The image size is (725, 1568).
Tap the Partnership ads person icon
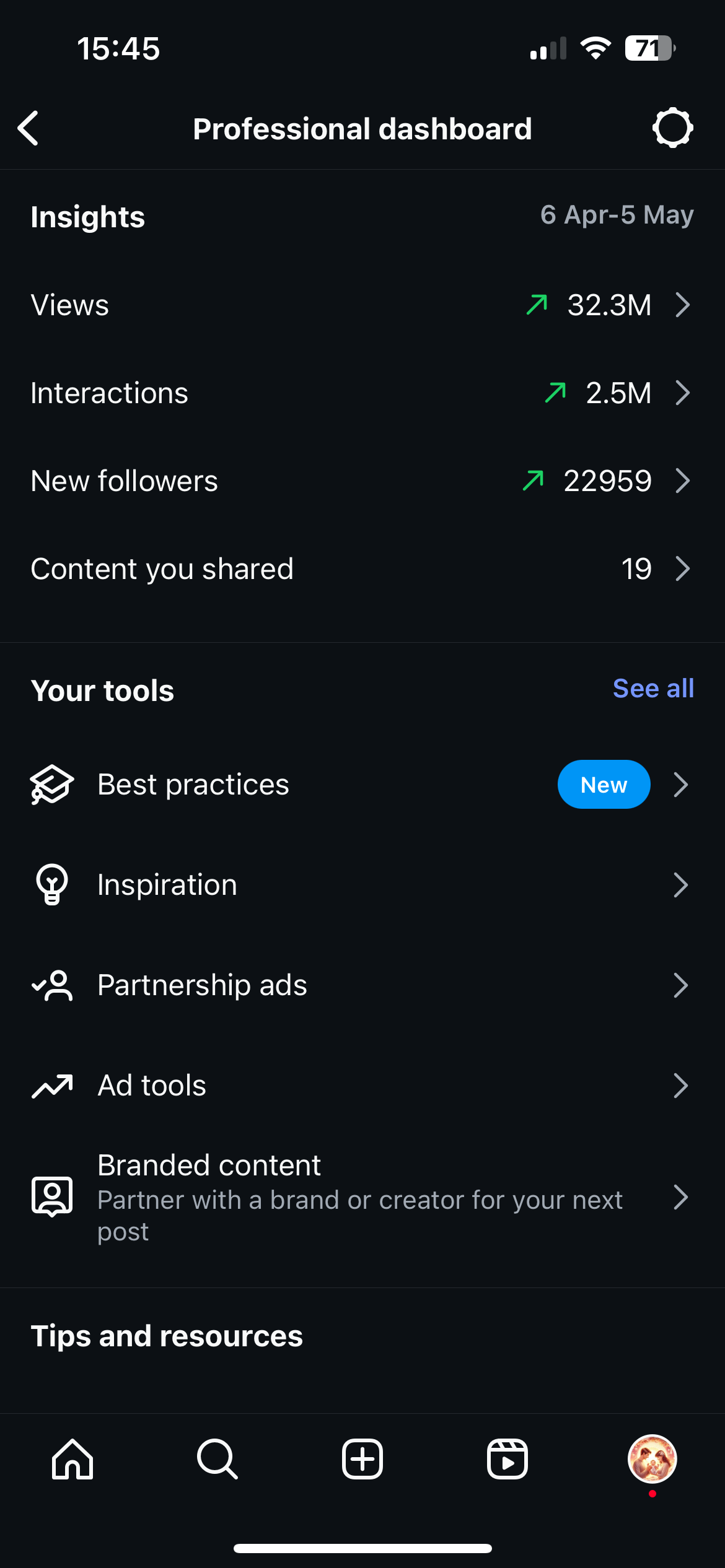coord(52,985)
